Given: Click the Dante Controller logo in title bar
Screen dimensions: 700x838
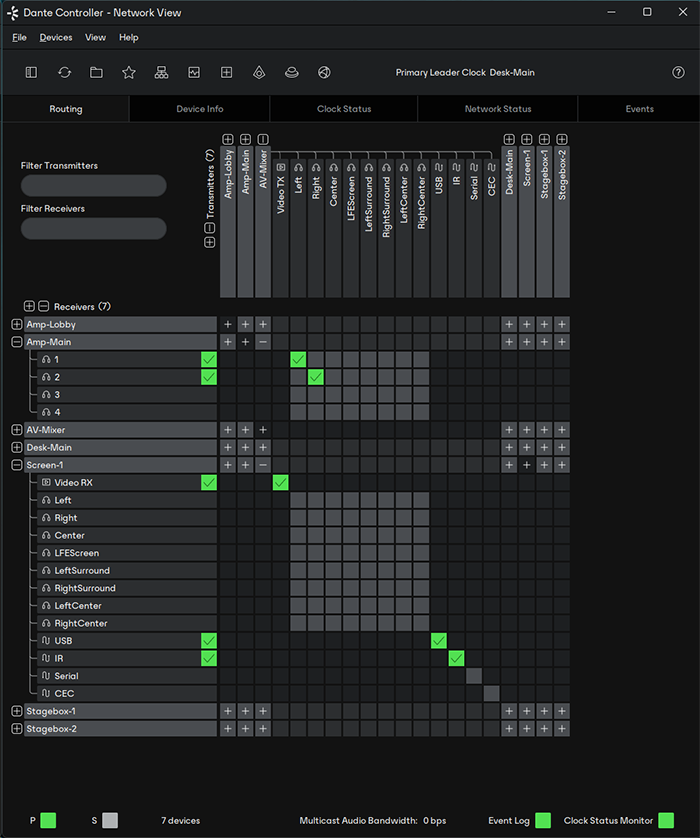Looking at the screenshot, I should point(13,13).
